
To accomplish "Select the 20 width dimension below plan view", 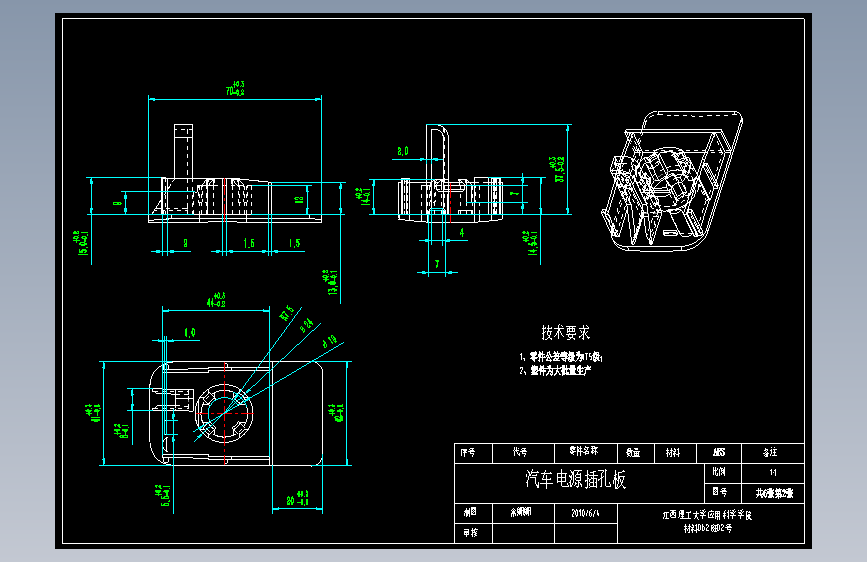I will pyautogui.click(x=297, y=498).
